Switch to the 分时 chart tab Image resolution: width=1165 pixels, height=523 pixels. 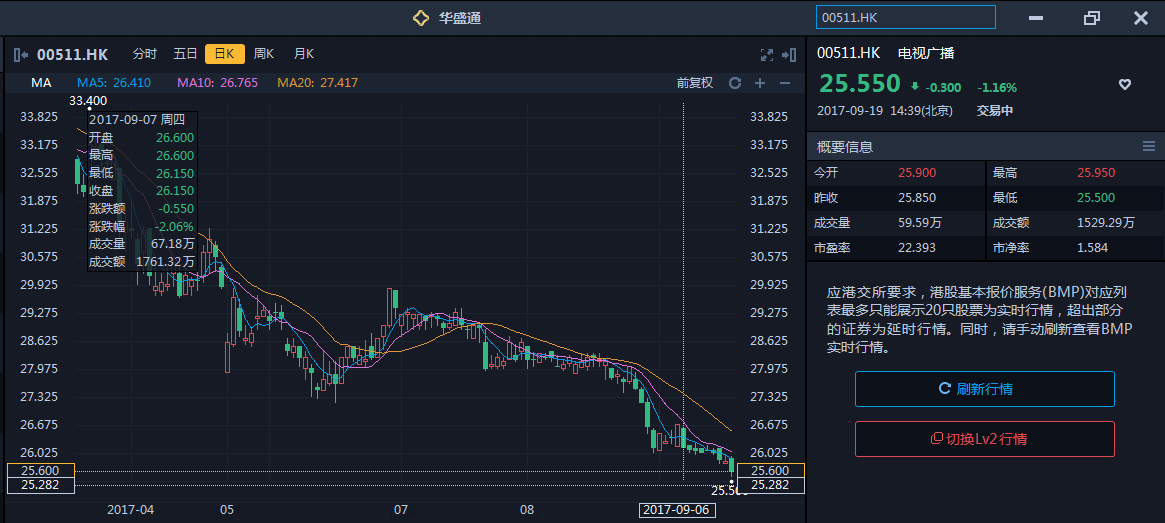145,54
